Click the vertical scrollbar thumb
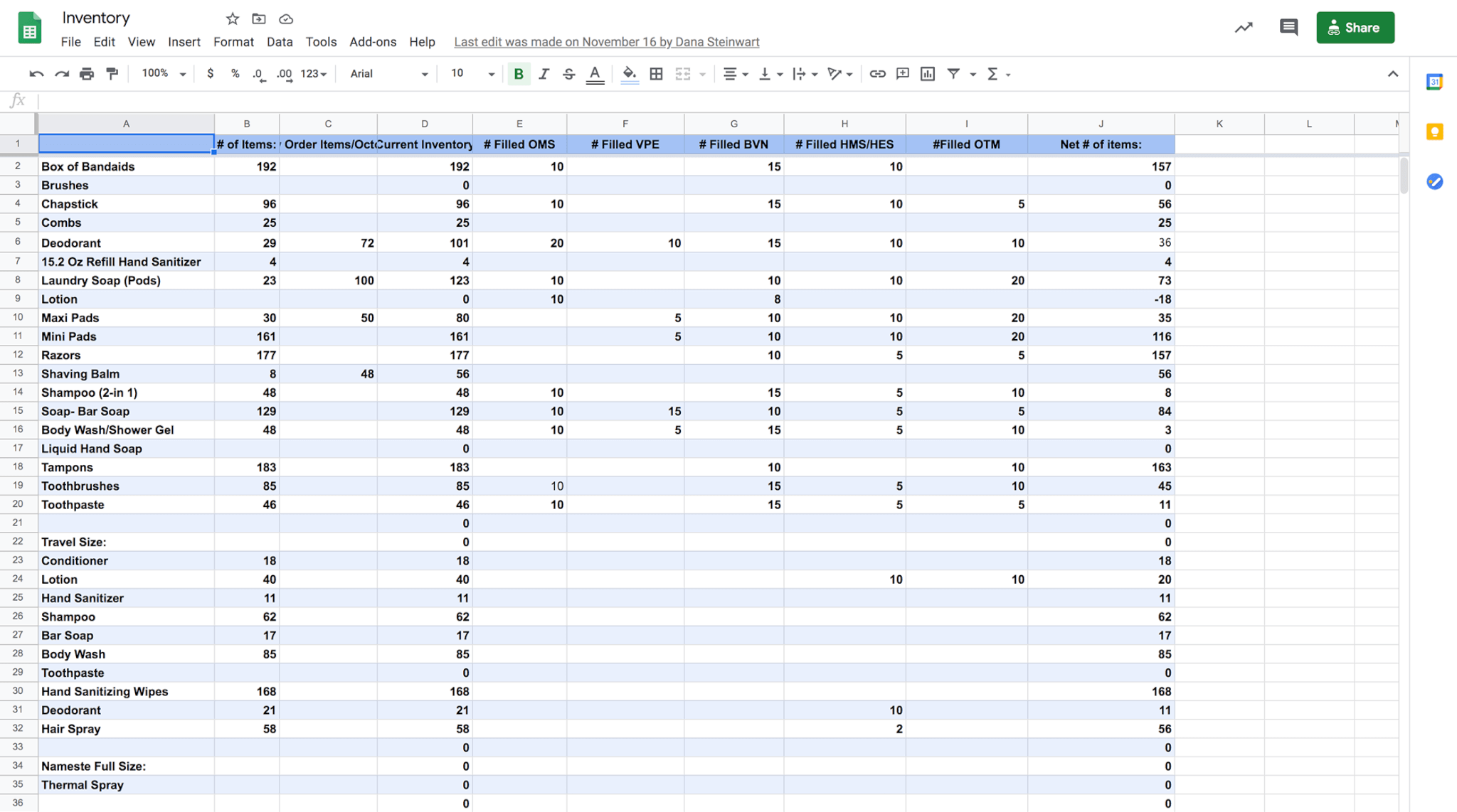Image resolution: width=1457 pixels, height=812 pixels. (1404, 175)
